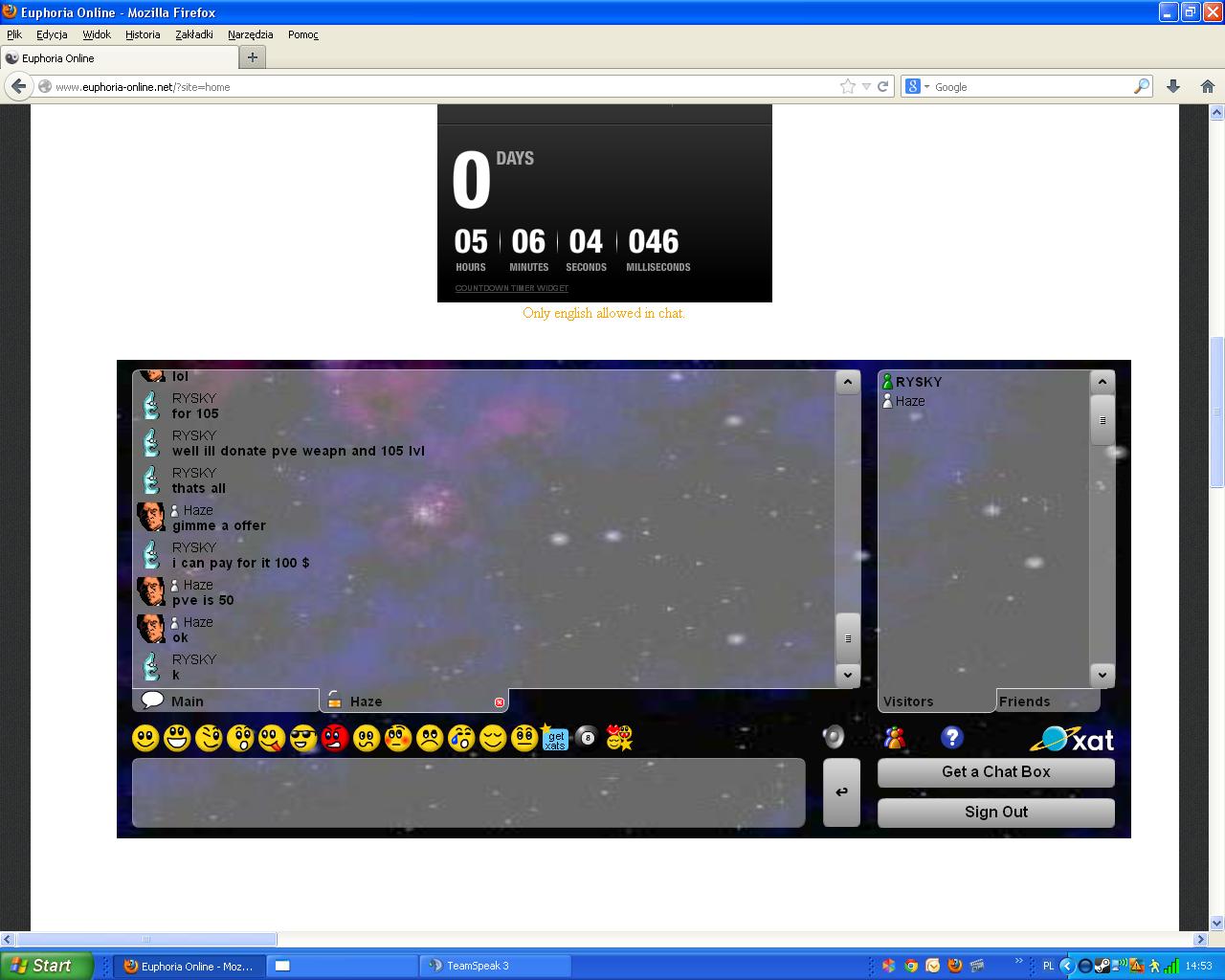Open the Pomoc menu
This screenshot has width=1225, height=980.
click(x=303, y=34)
